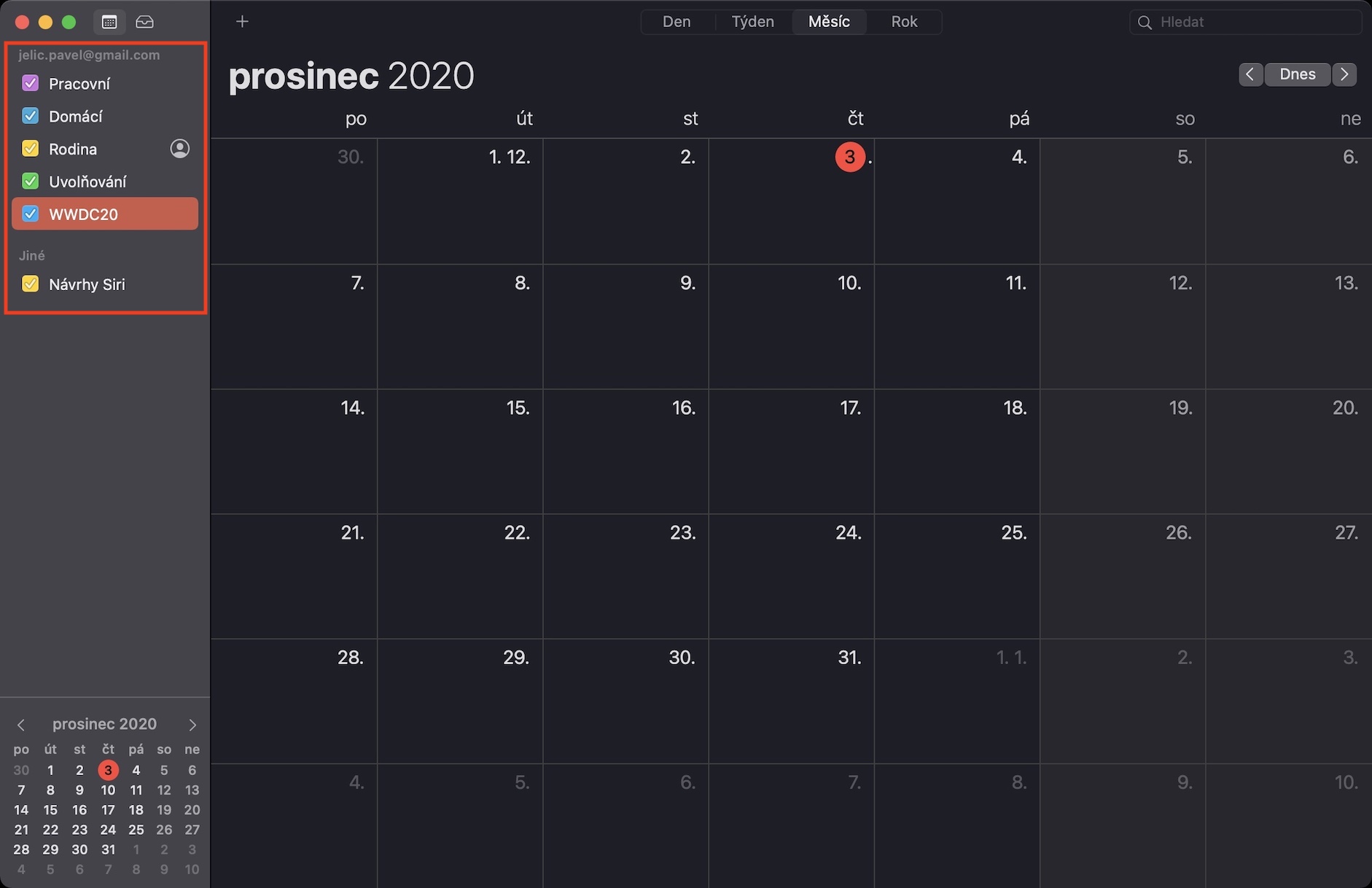Show next month in mini calendar
Viewport: 1372px width, 888px height.
pyautogui.click(x=192, y=725)
